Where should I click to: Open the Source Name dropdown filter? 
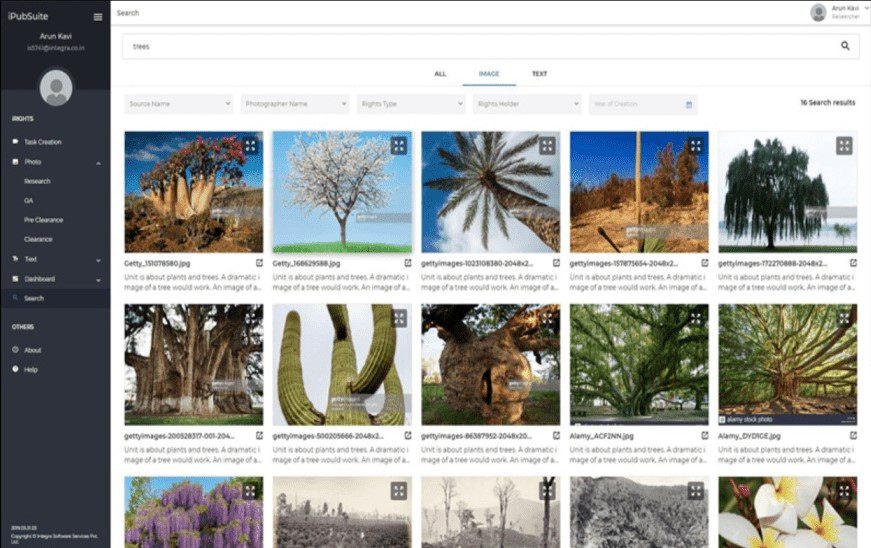pos(179,104)
